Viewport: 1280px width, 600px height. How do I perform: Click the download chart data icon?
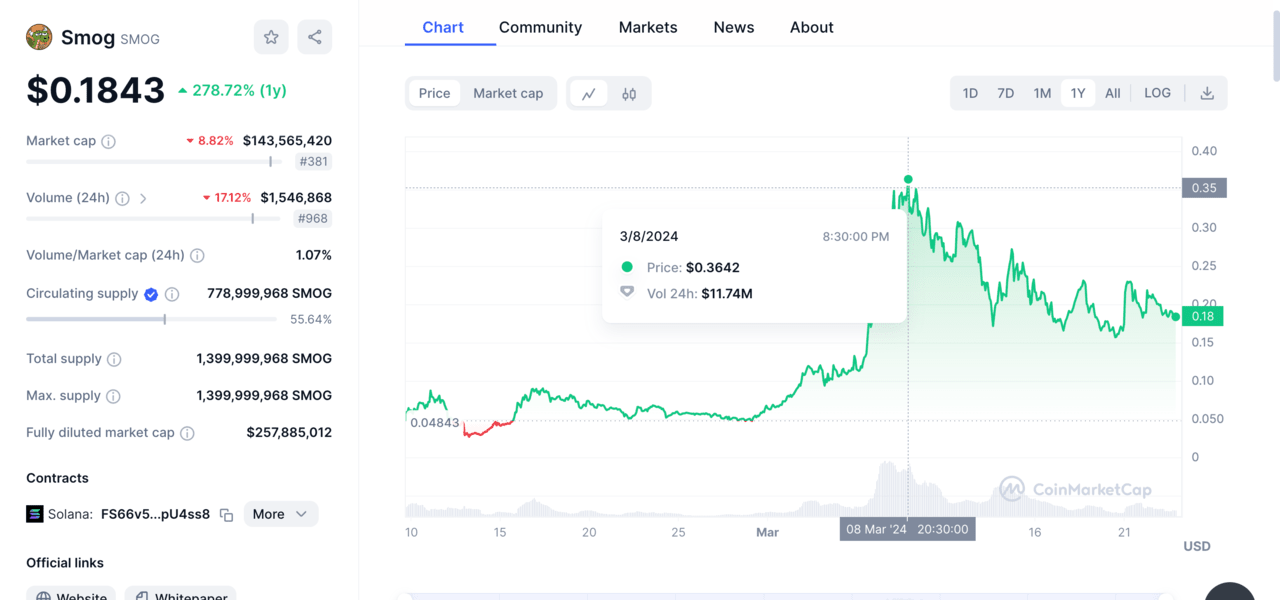[x=1207, y=93]
